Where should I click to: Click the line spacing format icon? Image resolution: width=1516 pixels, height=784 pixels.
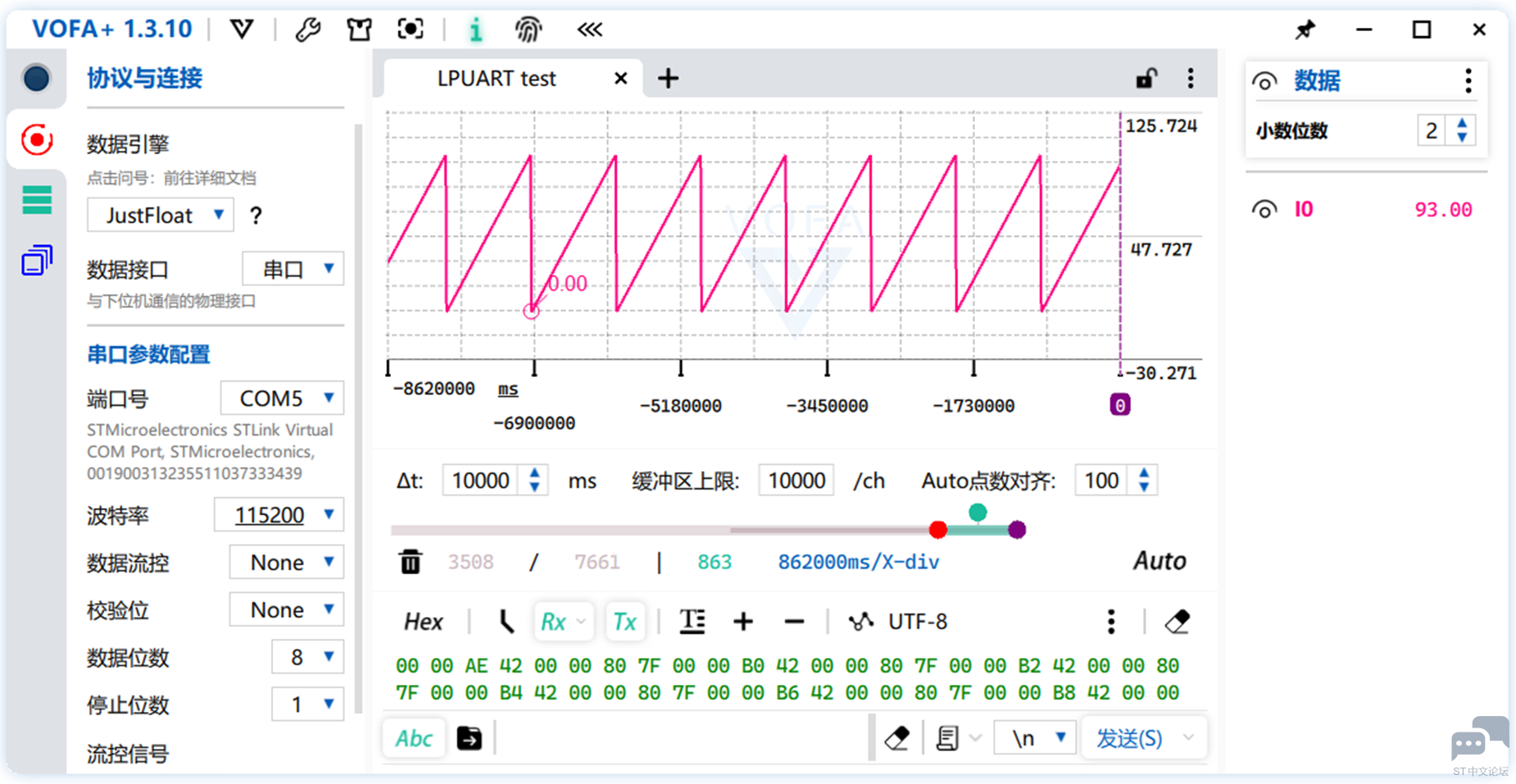[692, 622]
